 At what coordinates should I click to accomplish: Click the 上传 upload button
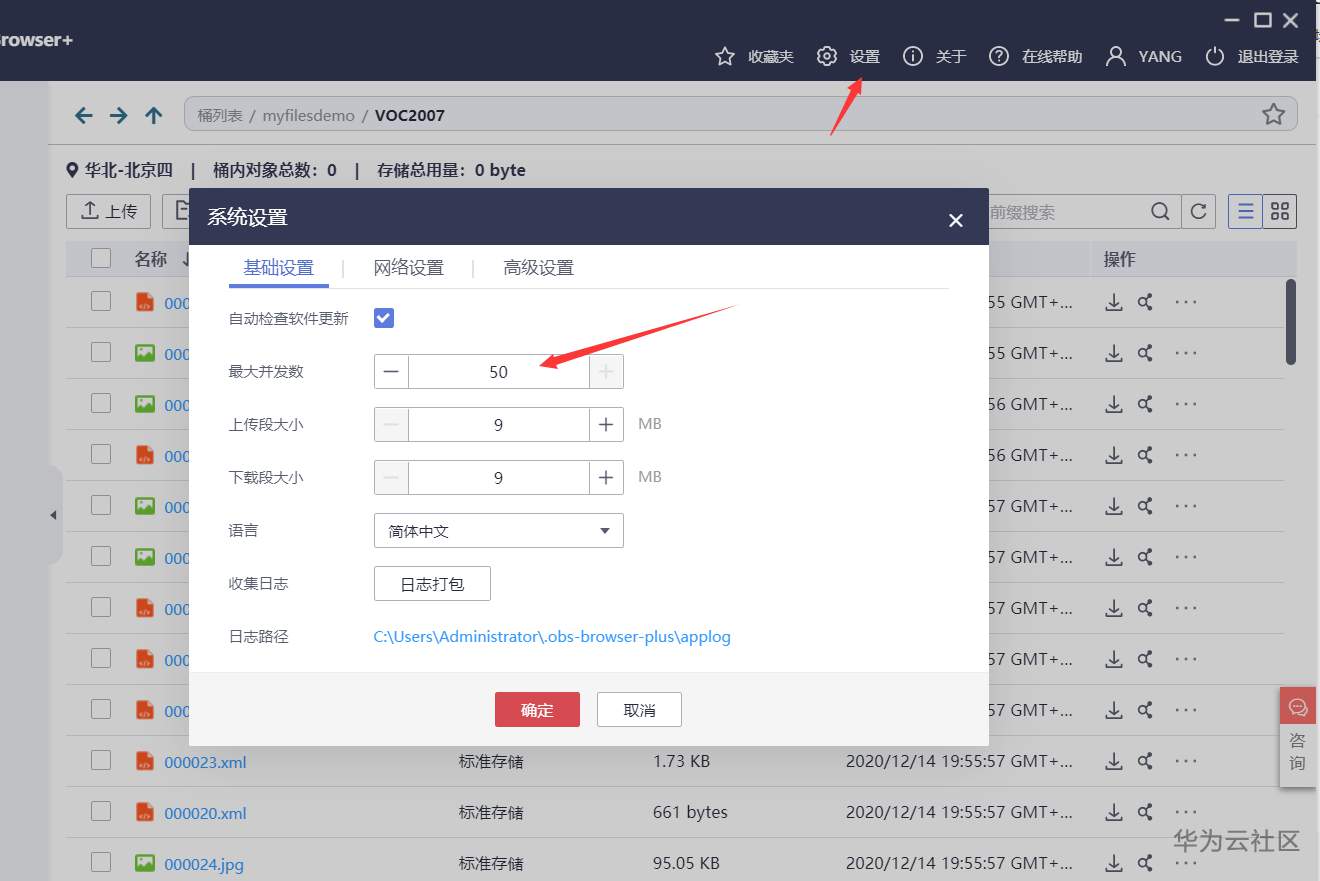coord(108,211)
